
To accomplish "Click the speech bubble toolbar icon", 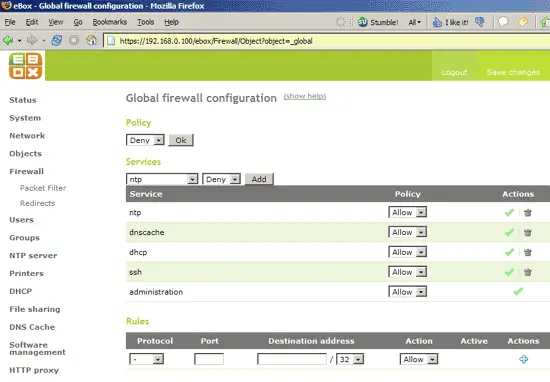I will (x=503, y=22).
